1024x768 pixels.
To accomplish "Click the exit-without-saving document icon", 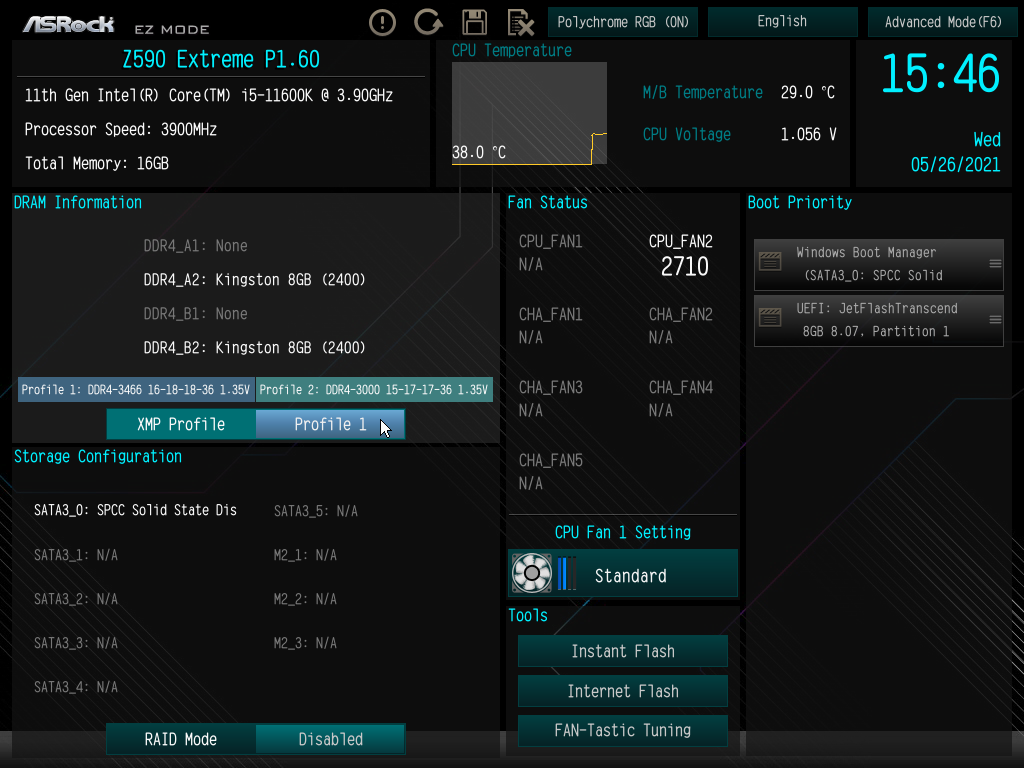I will point(518,22).
